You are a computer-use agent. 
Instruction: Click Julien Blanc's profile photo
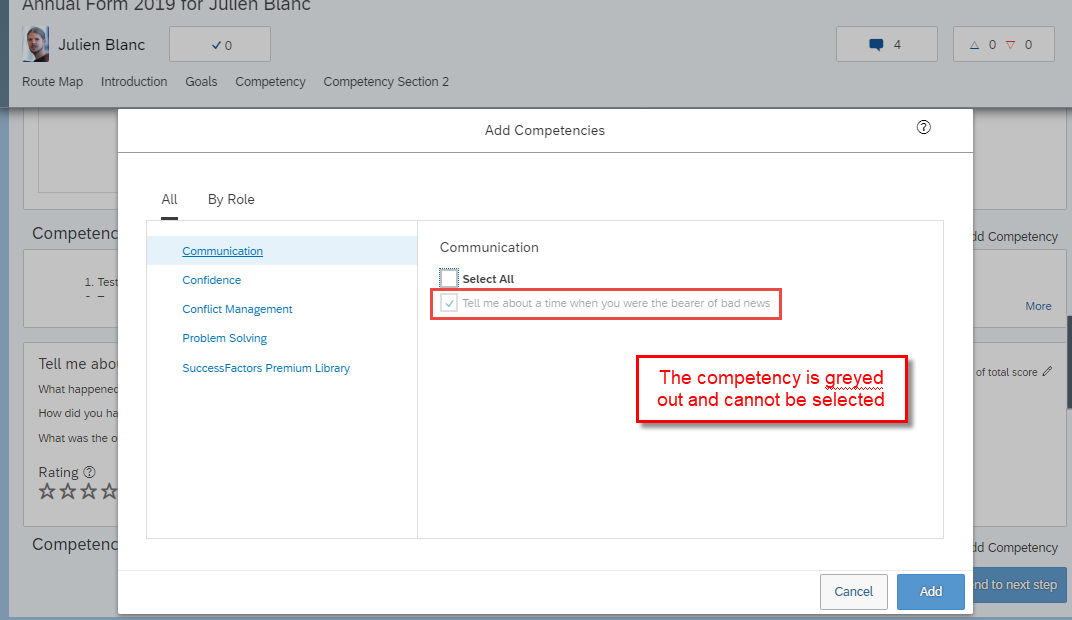pos(36,44)
